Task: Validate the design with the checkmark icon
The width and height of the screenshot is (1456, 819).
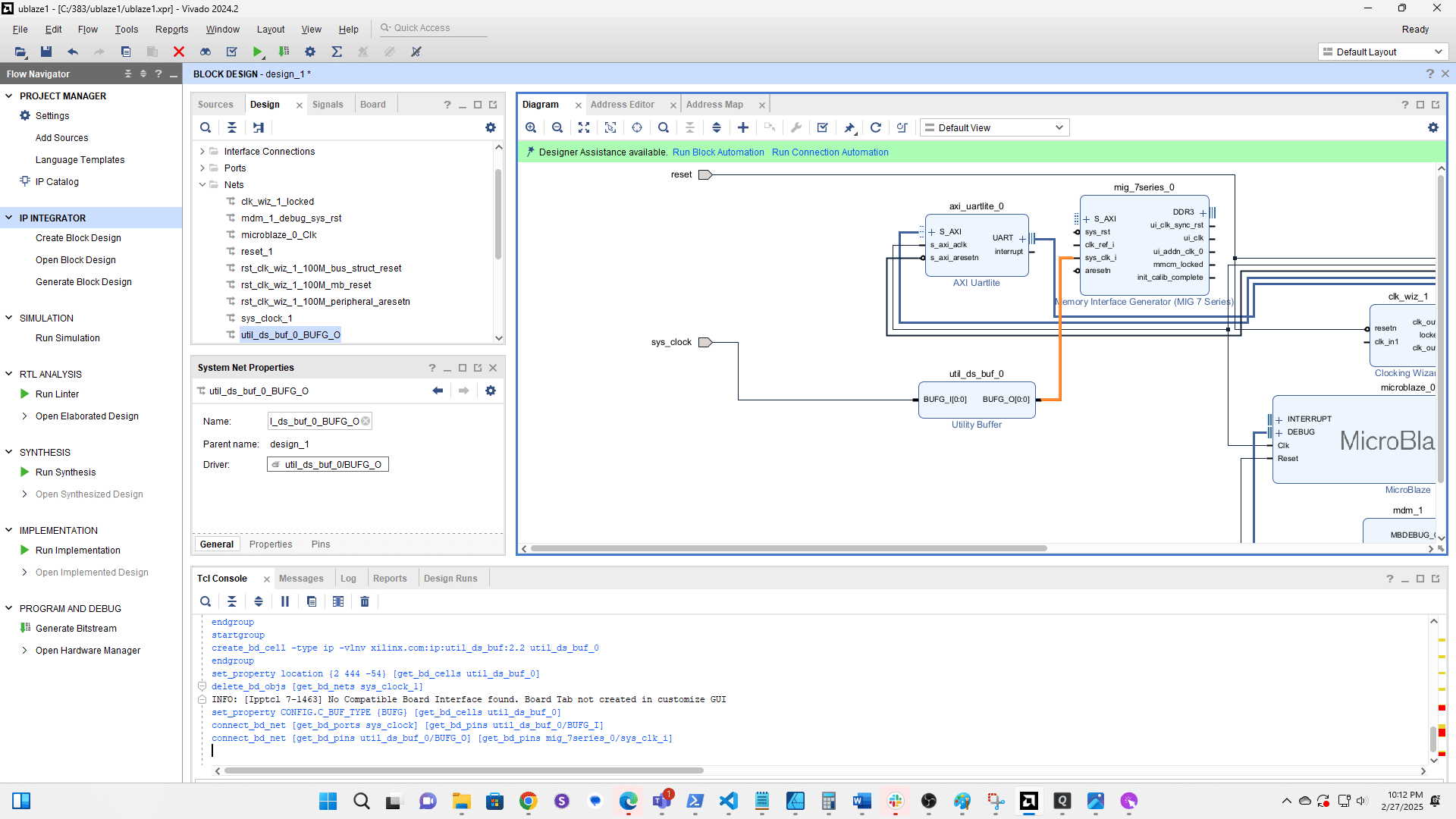Action: click(822, 127)
